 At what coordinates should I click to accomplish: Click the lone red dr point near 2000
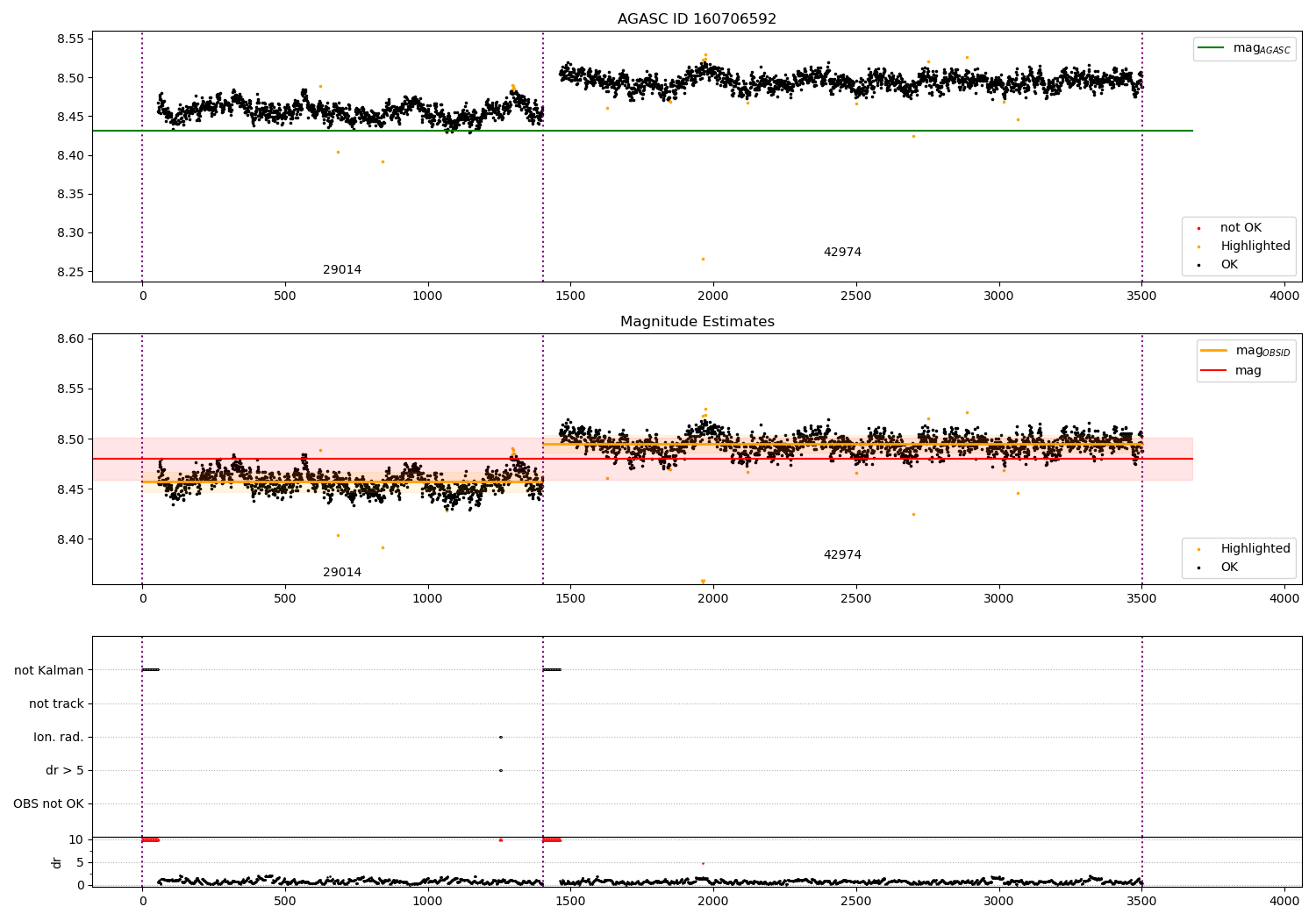[x=703, y=863]
